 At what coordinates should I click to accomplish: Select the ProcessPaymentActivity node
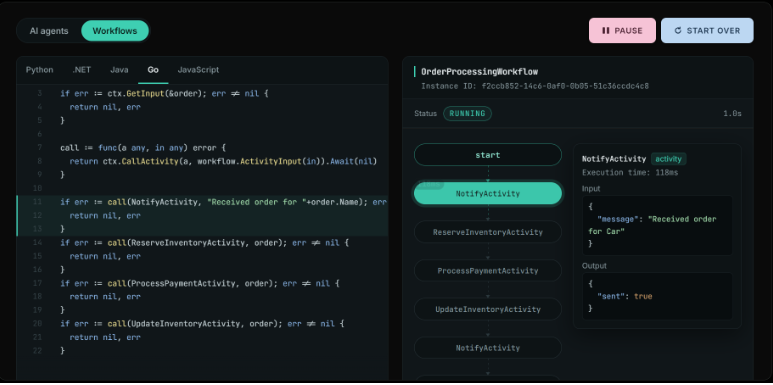(x=488, y=271)
